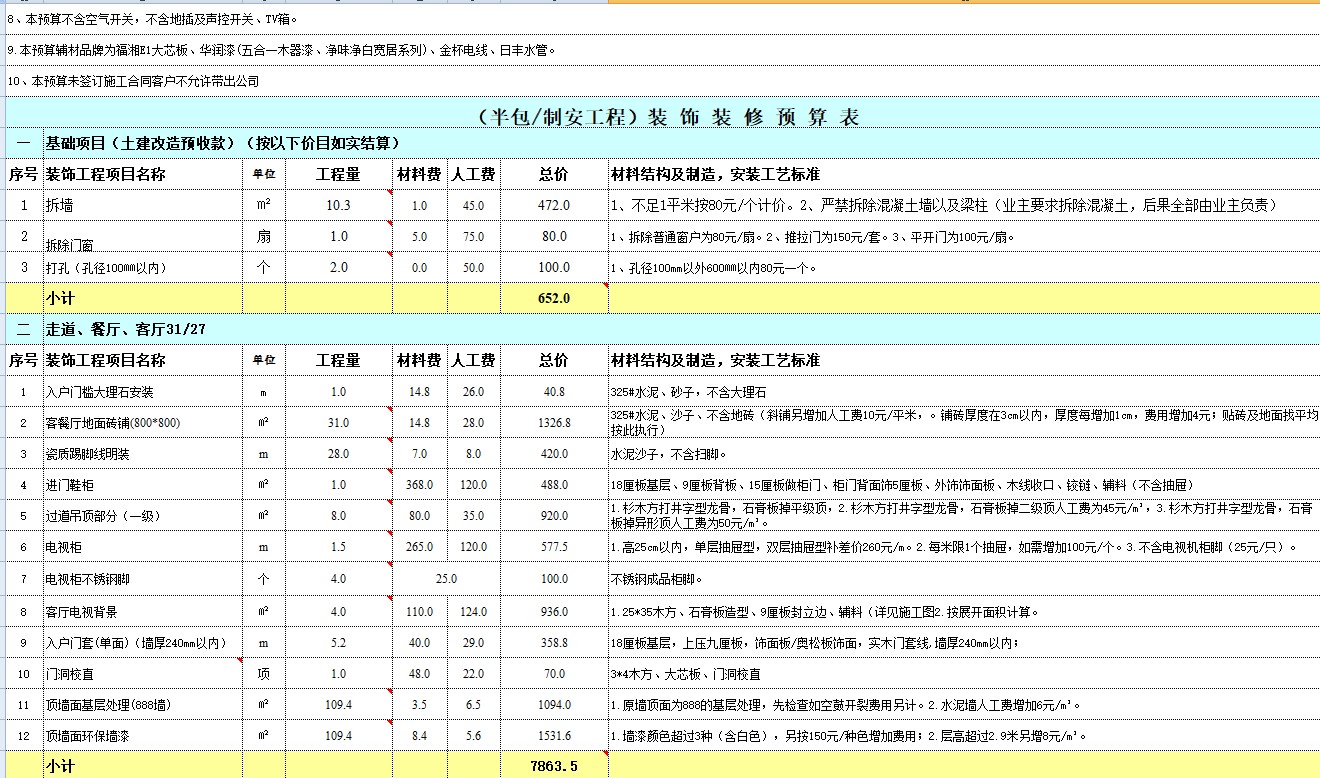Screen dimensions: 1320x778
Task: Select the 瓷质踢脚线明装 cell
Action: click(143, 454)
